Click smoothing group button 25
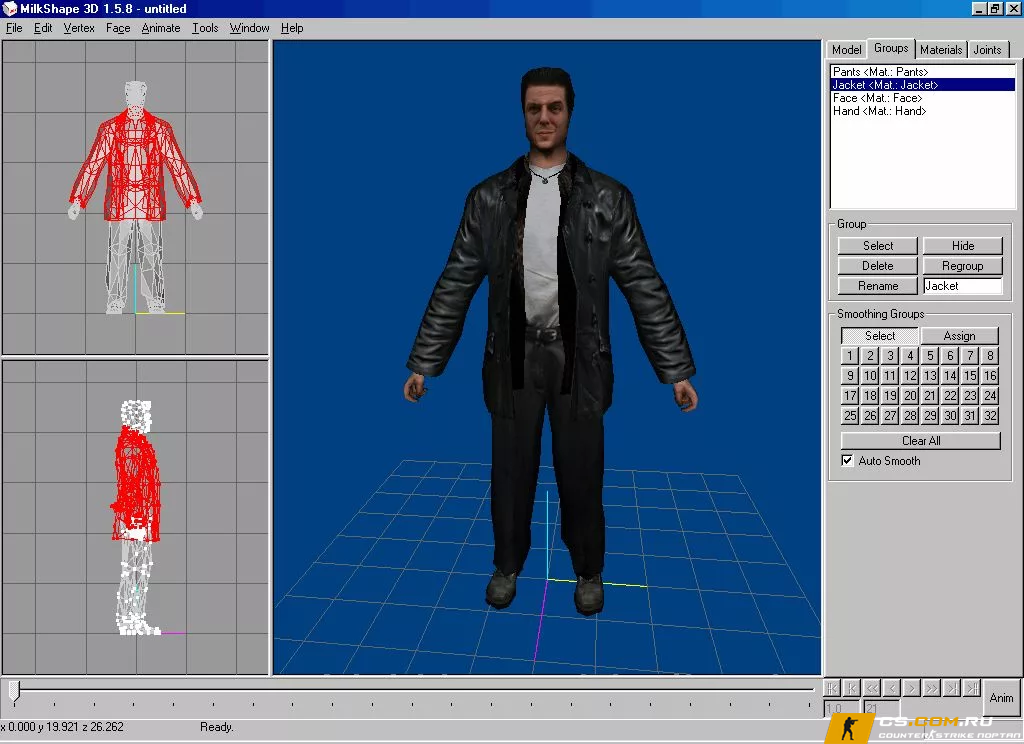 [850, 415]
